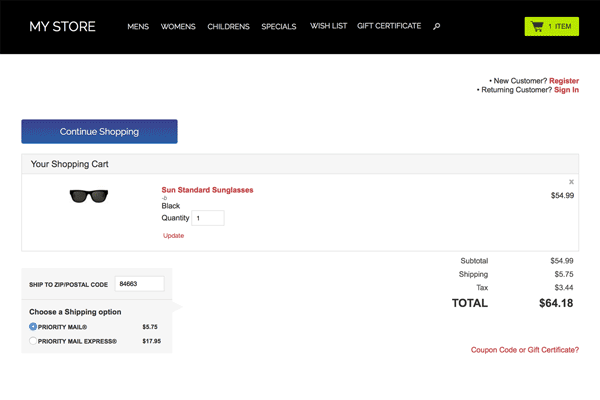The height and width of the screenshot is (400, 600).
Task: Click the Sun Standard Sunglasses product title
Action: 207,189
